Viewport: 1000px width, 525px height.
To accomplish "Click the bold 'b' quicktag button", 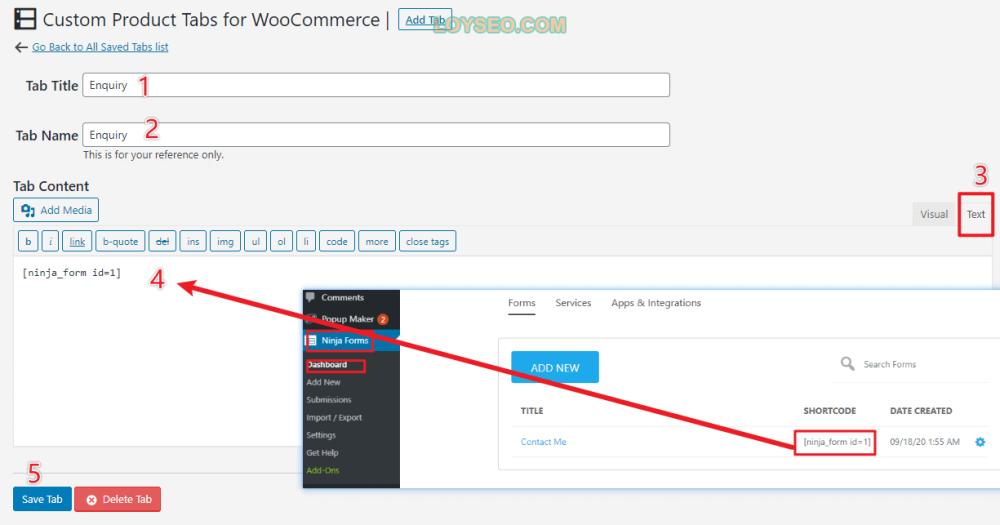I will (28, 241).
